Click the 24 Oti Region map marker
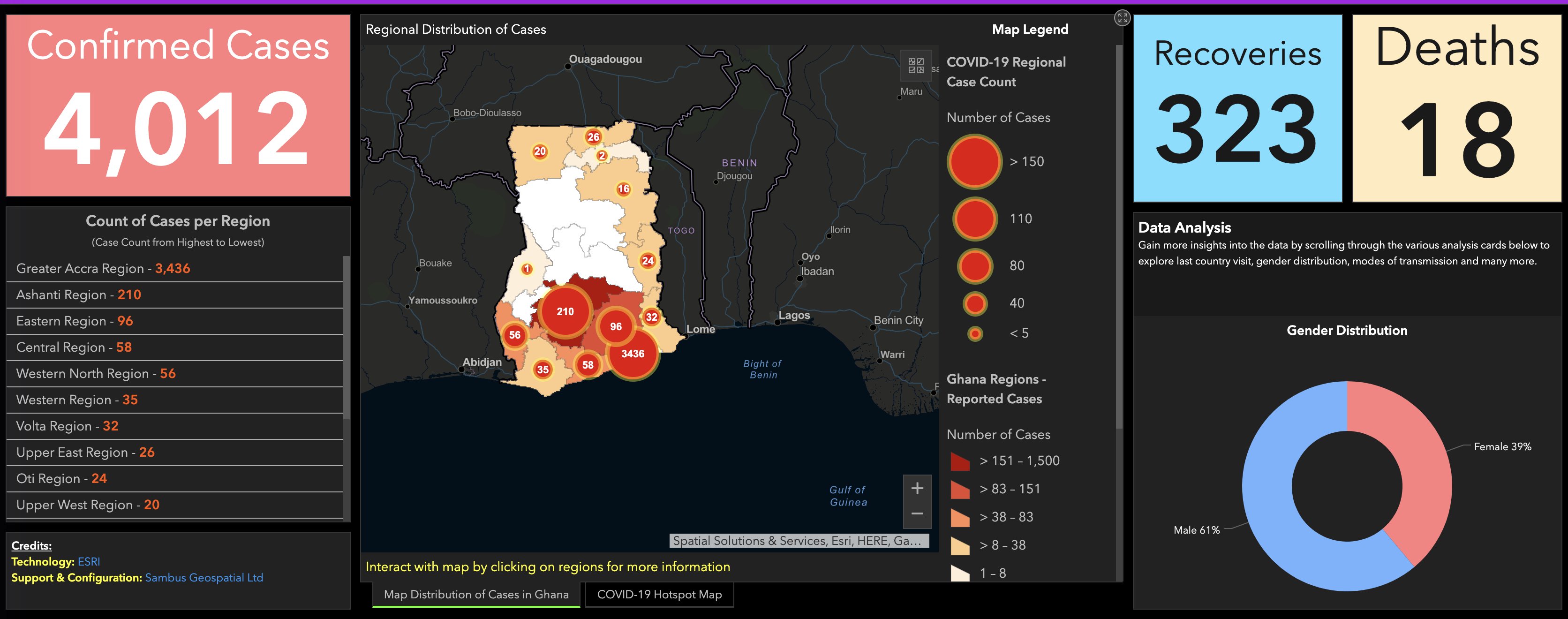The height and width of the screenshot is (619, 1568). [x=648, y=261]
